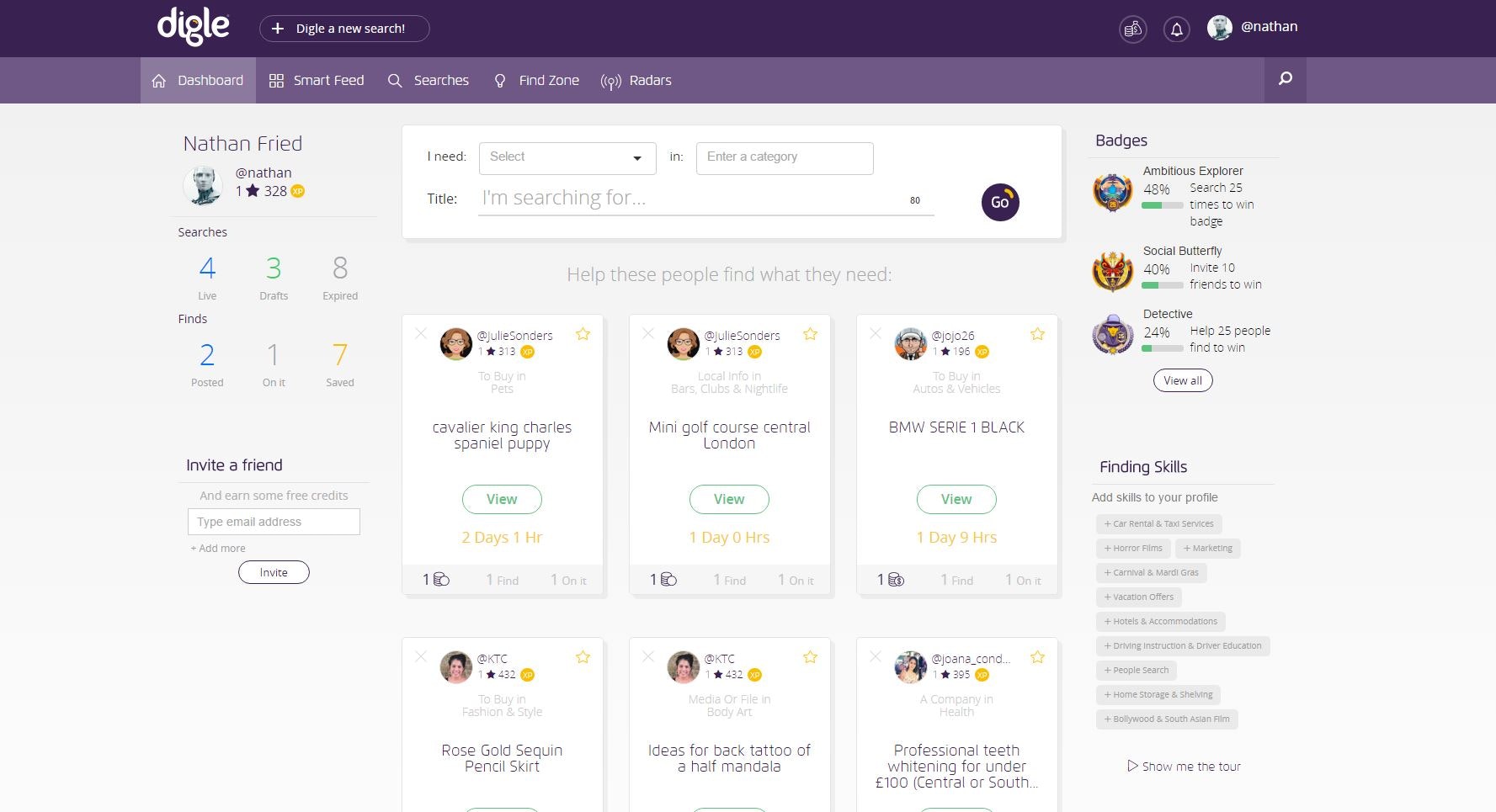Click the Invite button
Image resolution: width=1496 pixels, height=812 pixels.
coord(274,572)
